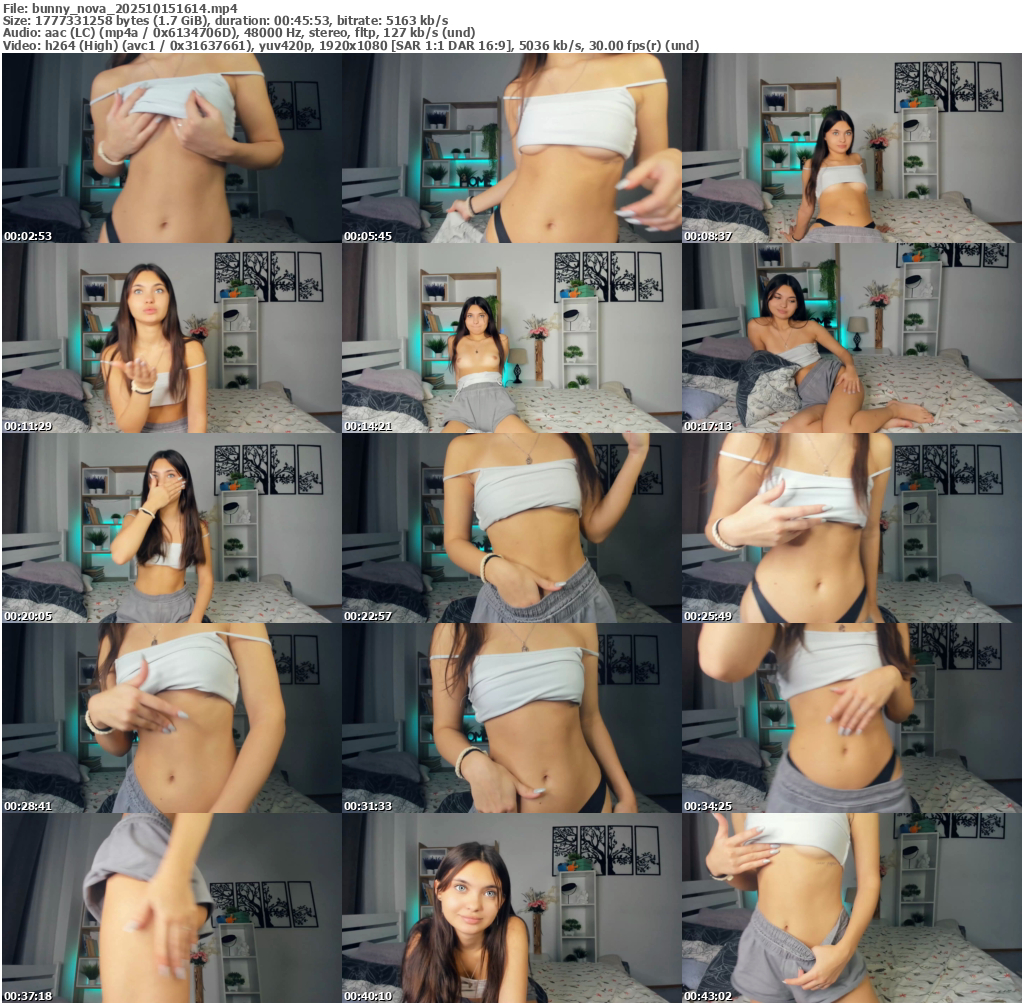Click the thumbnail marked 00:08:37
The height and width of the screenshot is (1003, 1024).
pos(851,148)
